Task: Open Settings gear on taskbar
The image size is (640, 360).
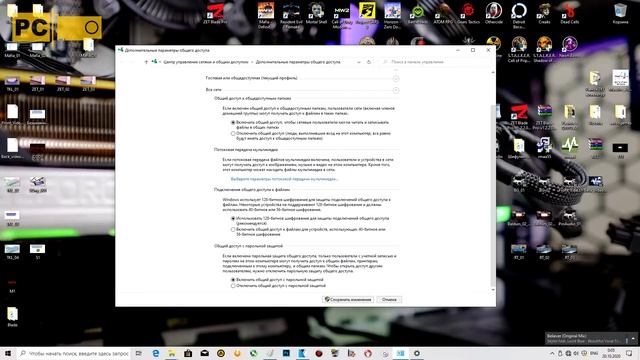Action: tap(417, 353)
